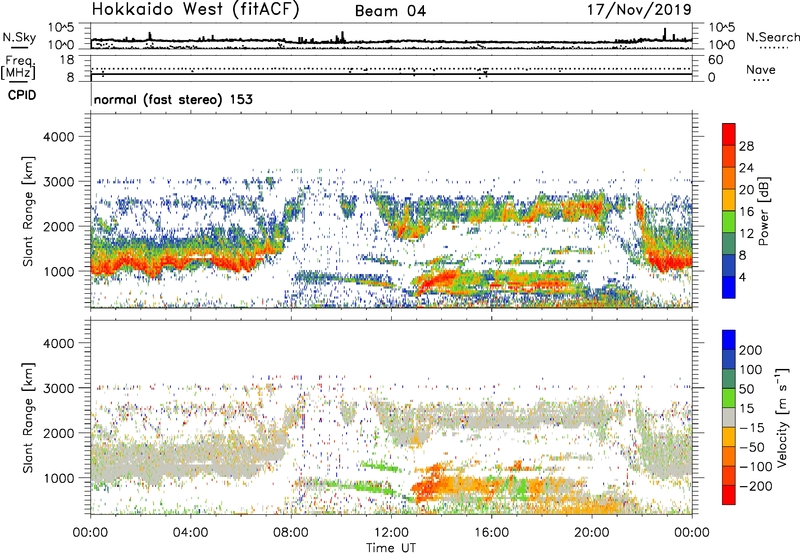
Task: Click the velocity colorbar title "Velocity [m s-1]"
Action: 783,417
